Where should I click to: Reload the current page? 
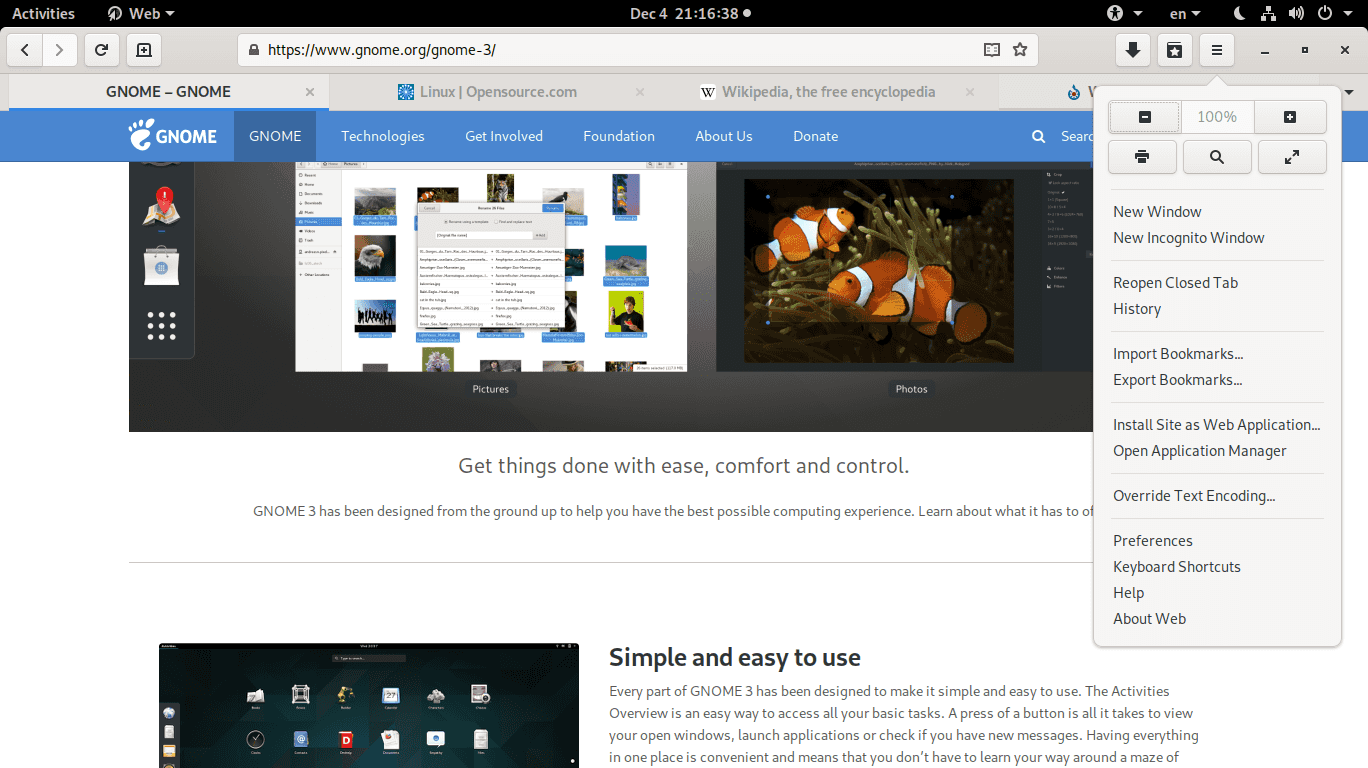point(101,50)
